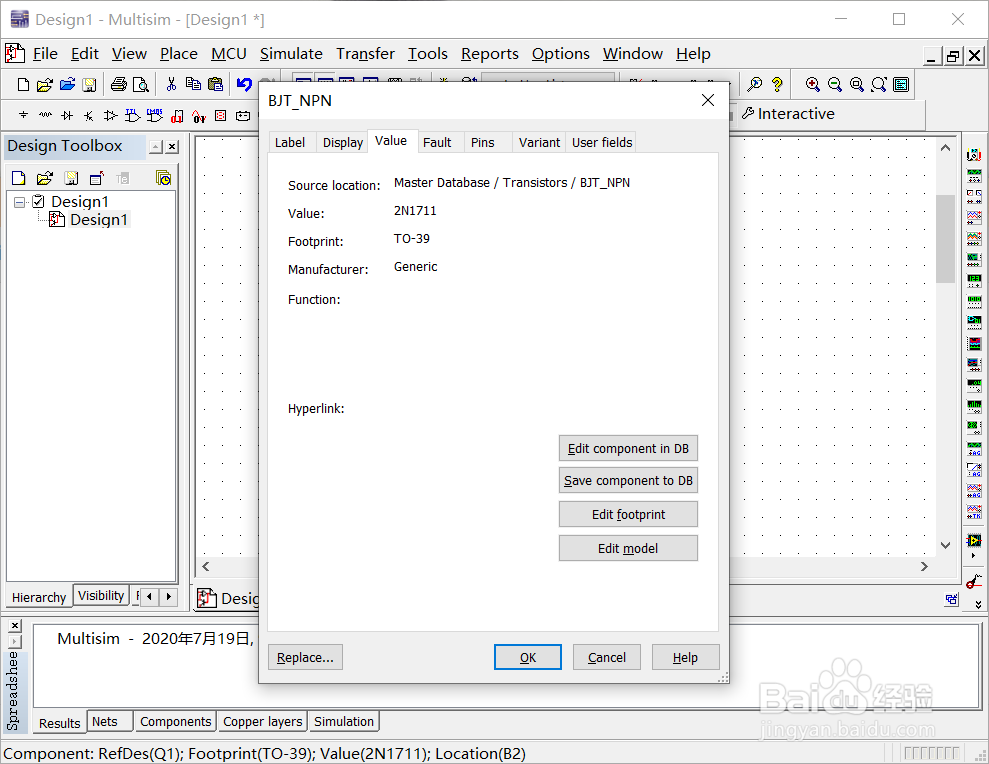Click the Print icon
The image size is (989, 764).
tap(119, 85)
